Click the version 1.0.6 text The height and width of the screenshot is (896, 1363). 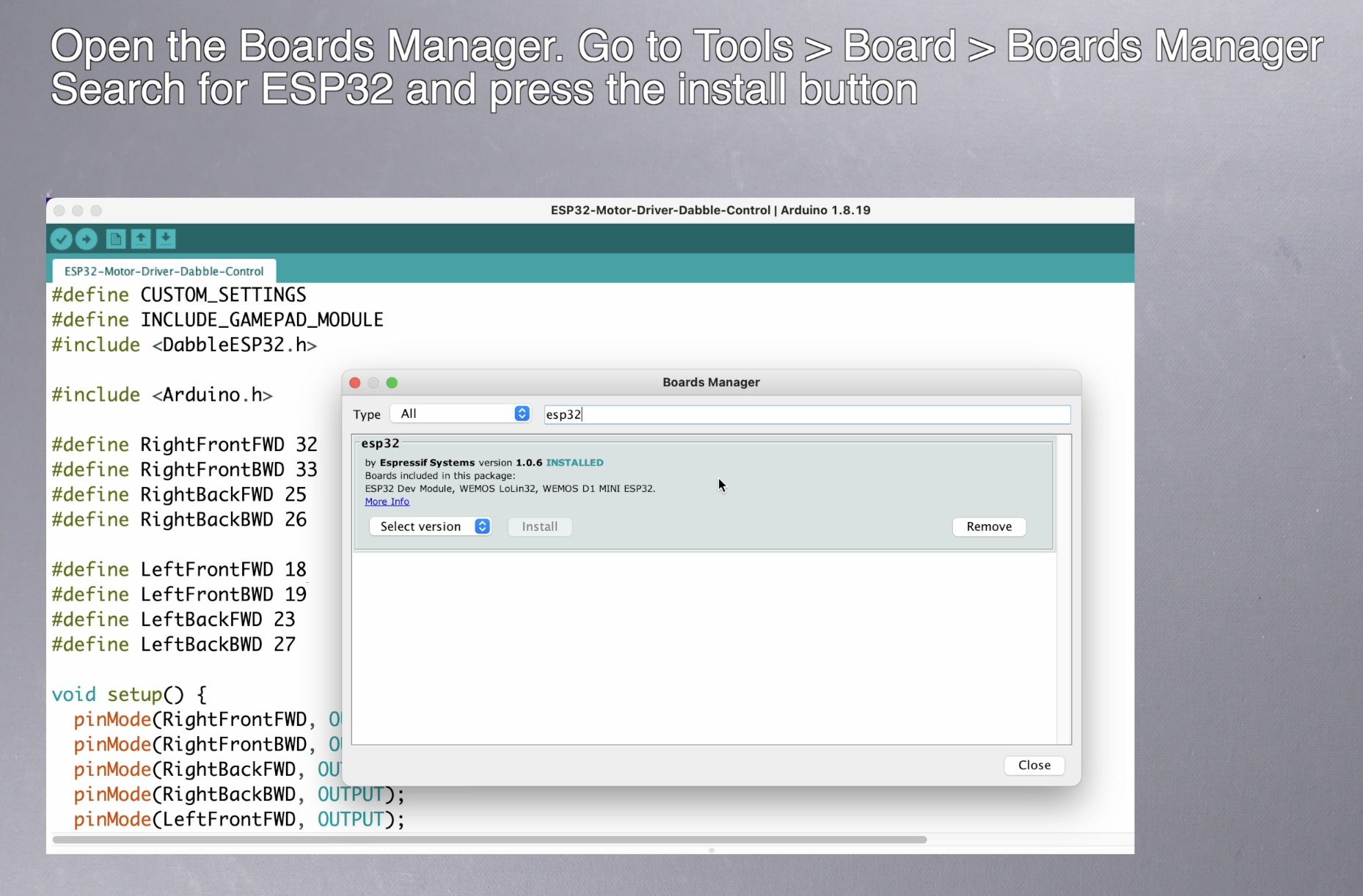511,463
